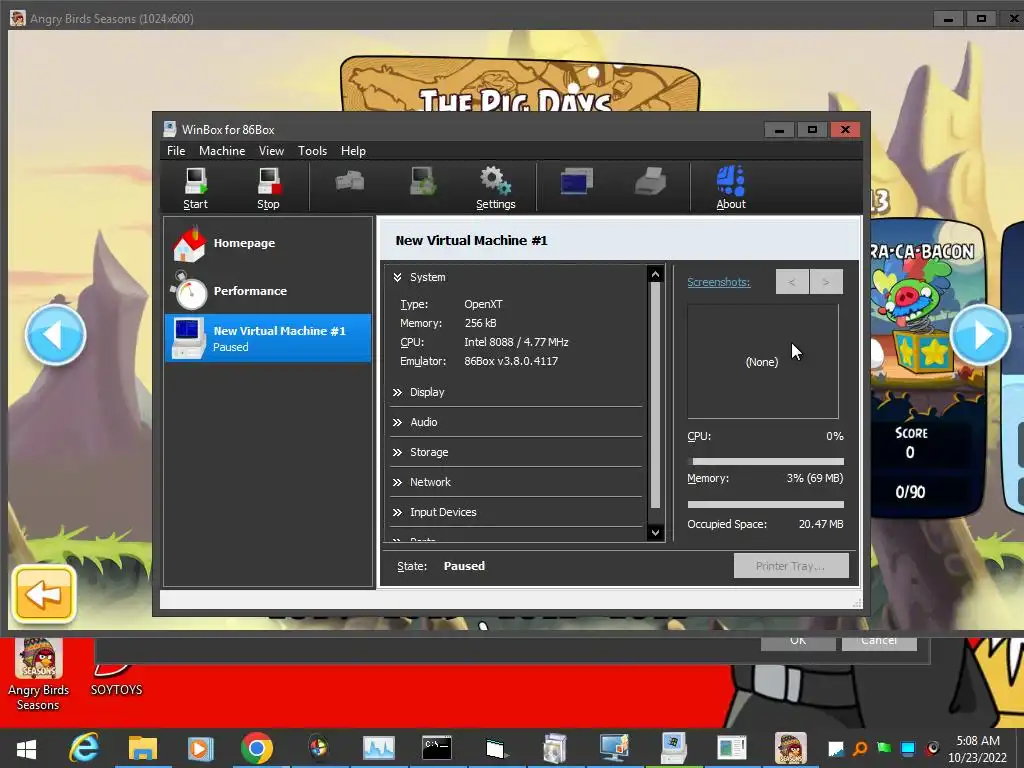Click the next screenshot arrow button
The width and height of the screenshot is (1024, 768).
point(826,282)
